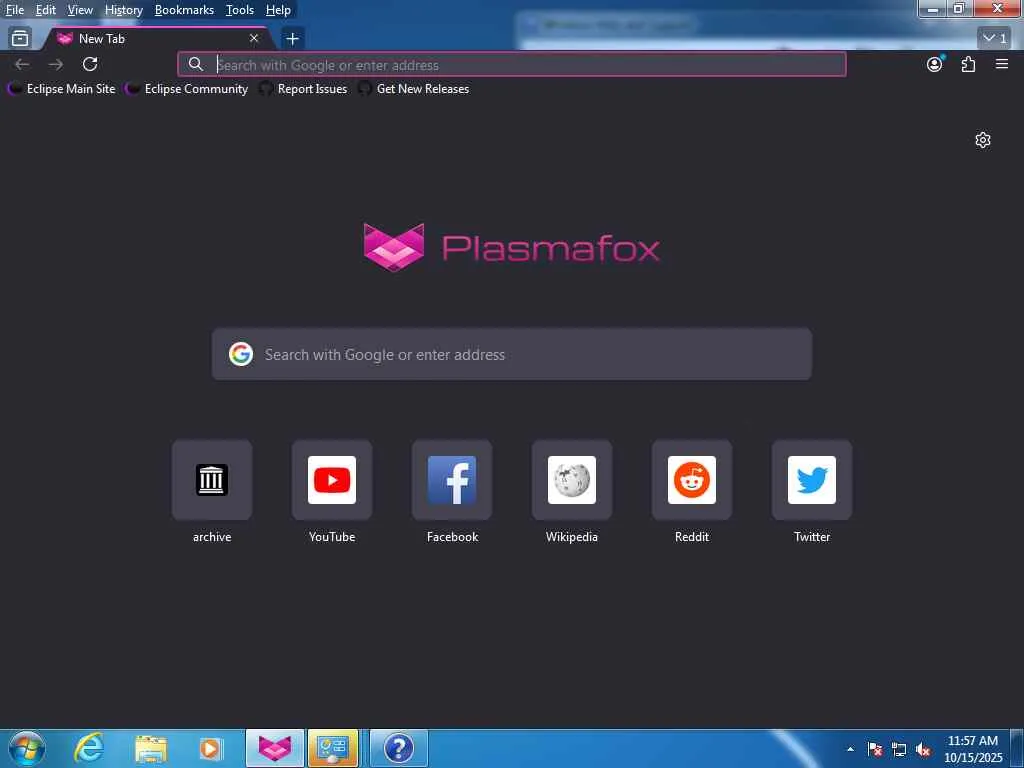This screenshot has height=768, width=1024.
Task: Show hidden system tray icons
Action: 850,749
